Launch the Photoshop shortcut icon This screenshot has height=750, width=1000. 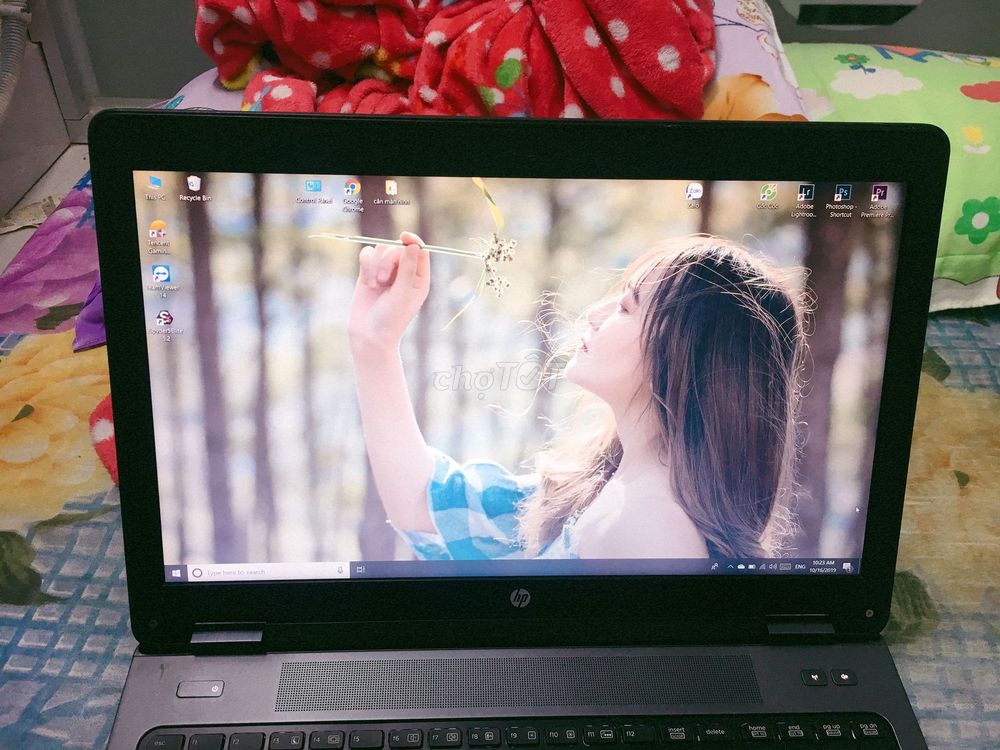(841, 202)
